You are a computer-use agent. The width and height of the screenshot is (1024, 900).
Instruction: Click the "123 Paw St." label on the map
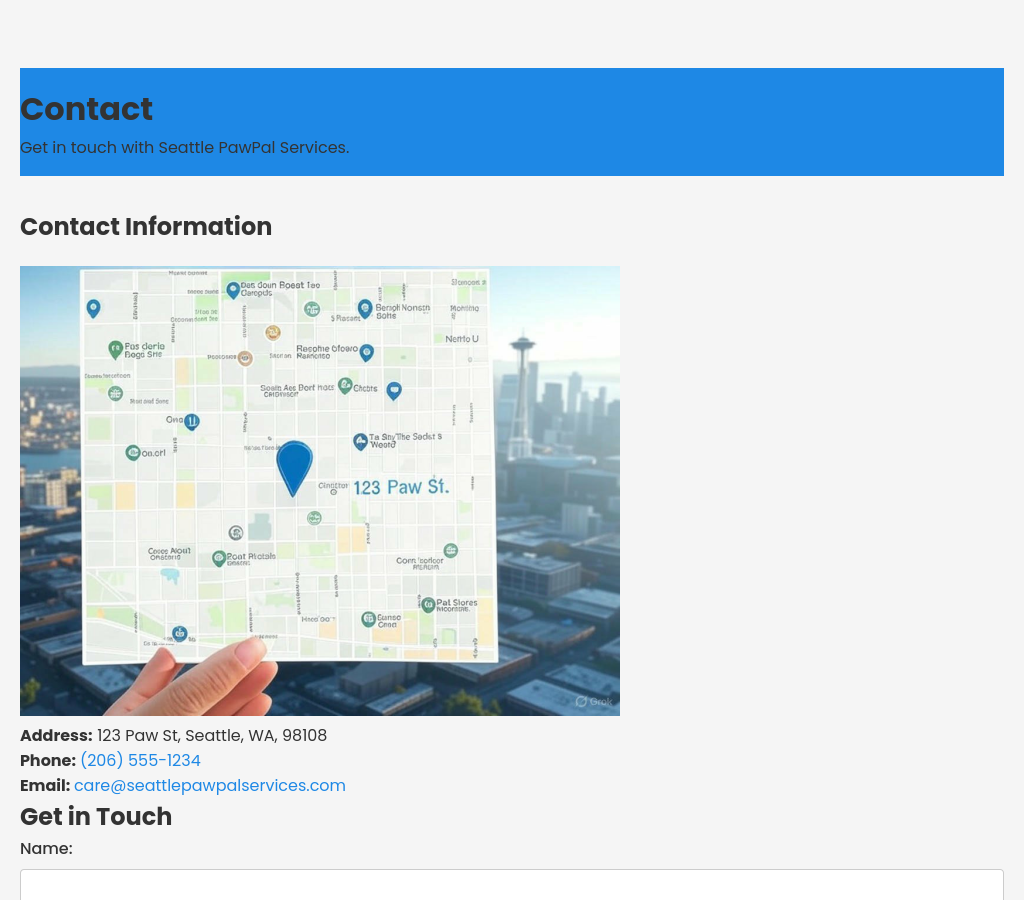401,487
